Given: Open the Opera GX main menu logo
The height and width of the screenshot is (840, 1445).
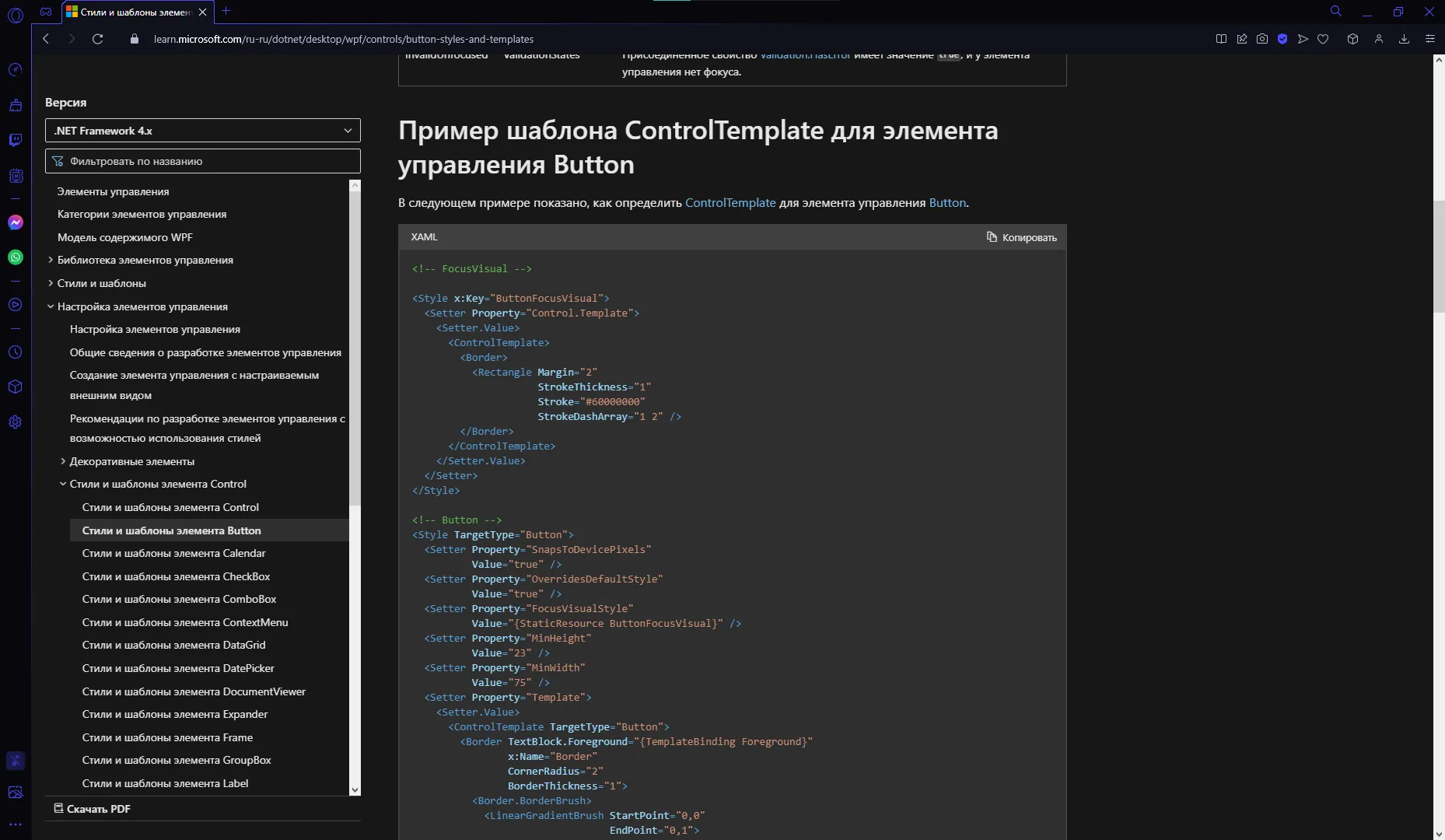Looking at the screenshot, I should pos(16,15).
